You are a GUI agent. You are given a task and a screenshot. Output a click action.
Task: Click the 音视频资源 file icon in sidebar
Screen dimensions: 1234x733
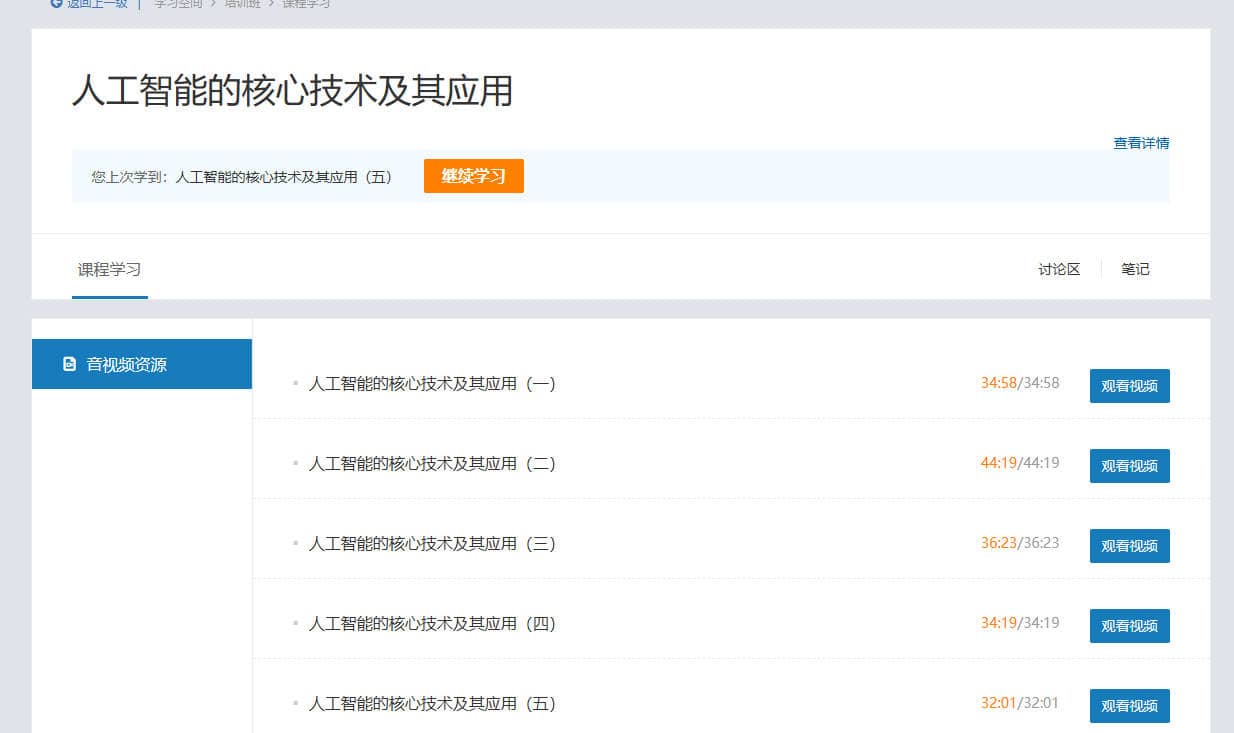(69, 365)
